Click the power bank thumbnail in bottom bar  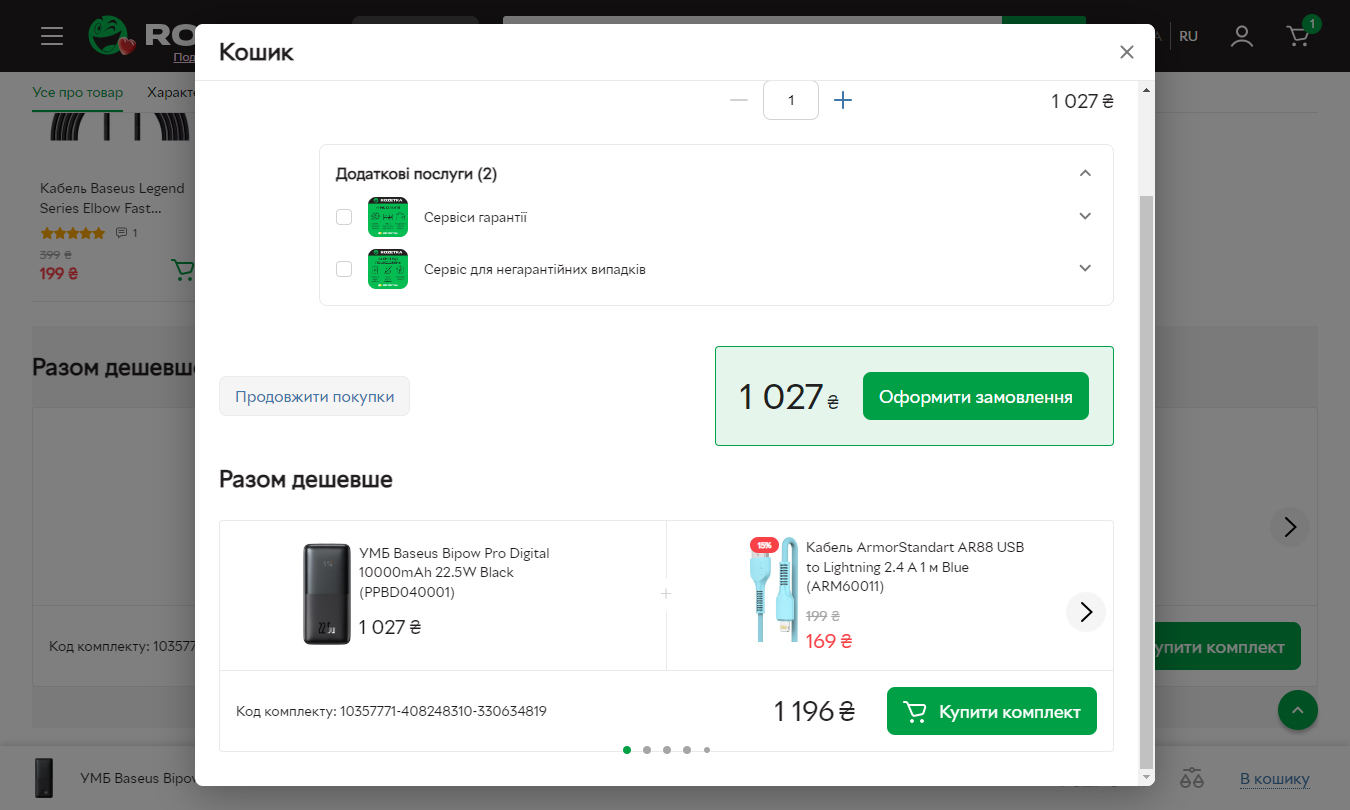44,778
